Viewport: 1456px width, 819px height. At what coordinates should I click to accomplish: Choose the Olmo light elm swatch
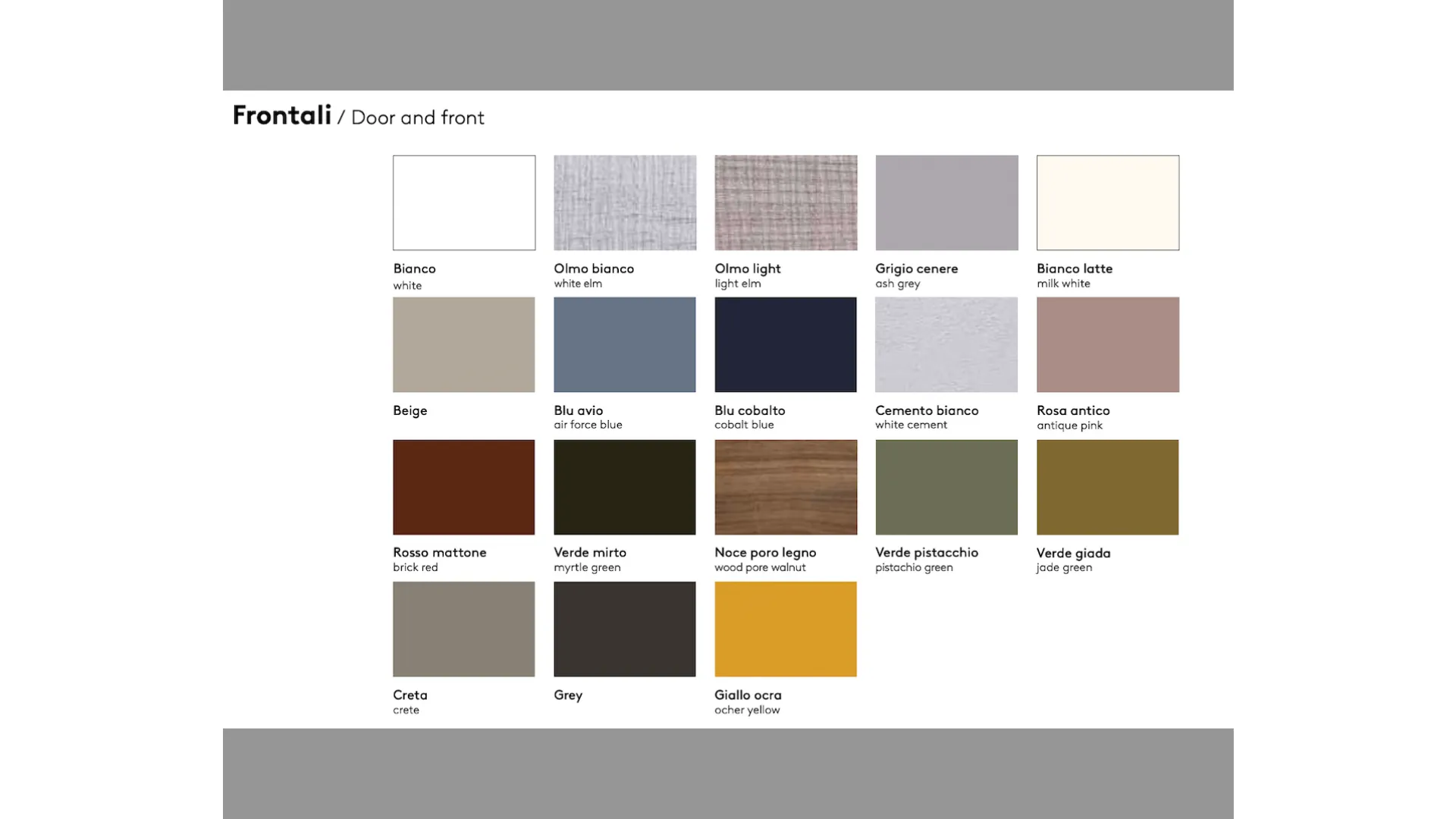pyautogui.click(x=786, y=202)
